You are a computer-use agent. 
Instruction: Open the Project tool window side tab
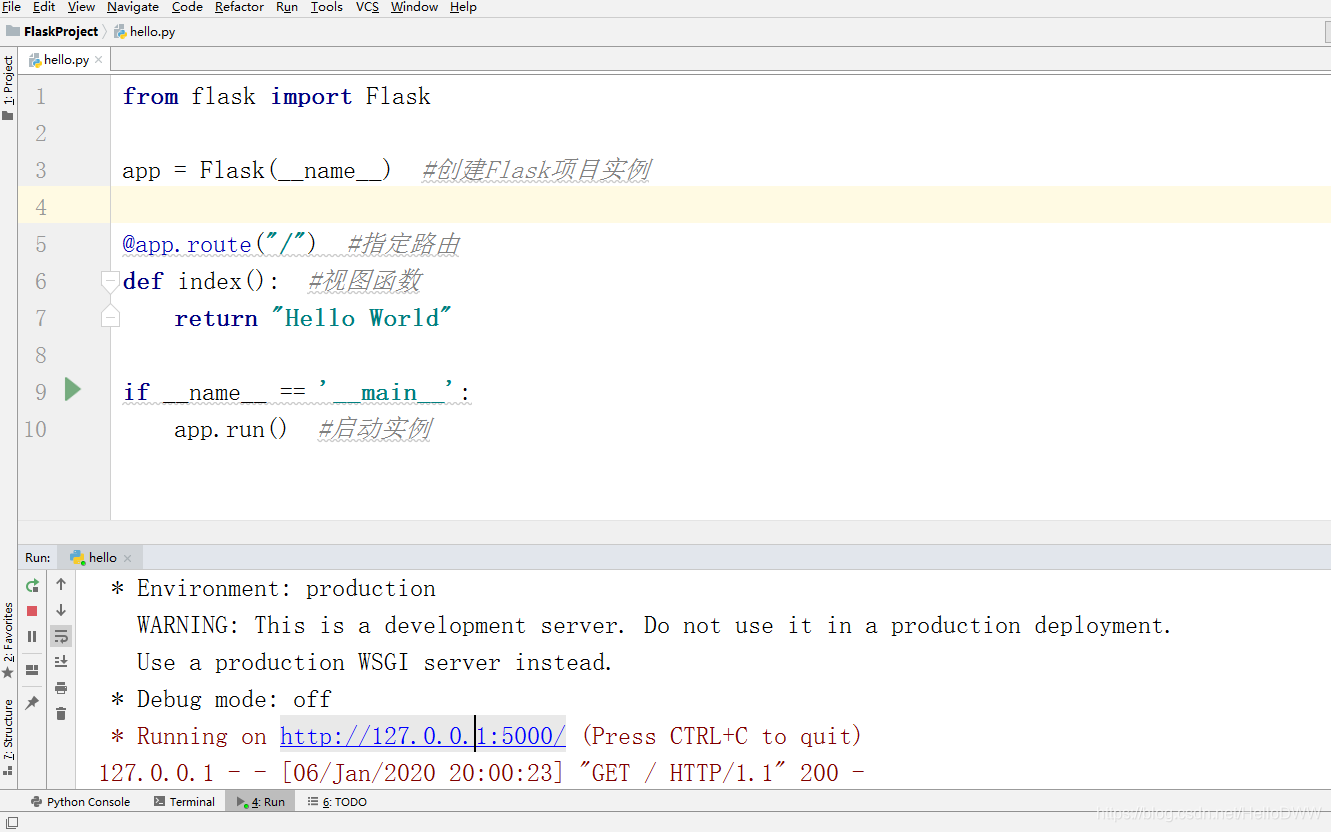(8, 87)
